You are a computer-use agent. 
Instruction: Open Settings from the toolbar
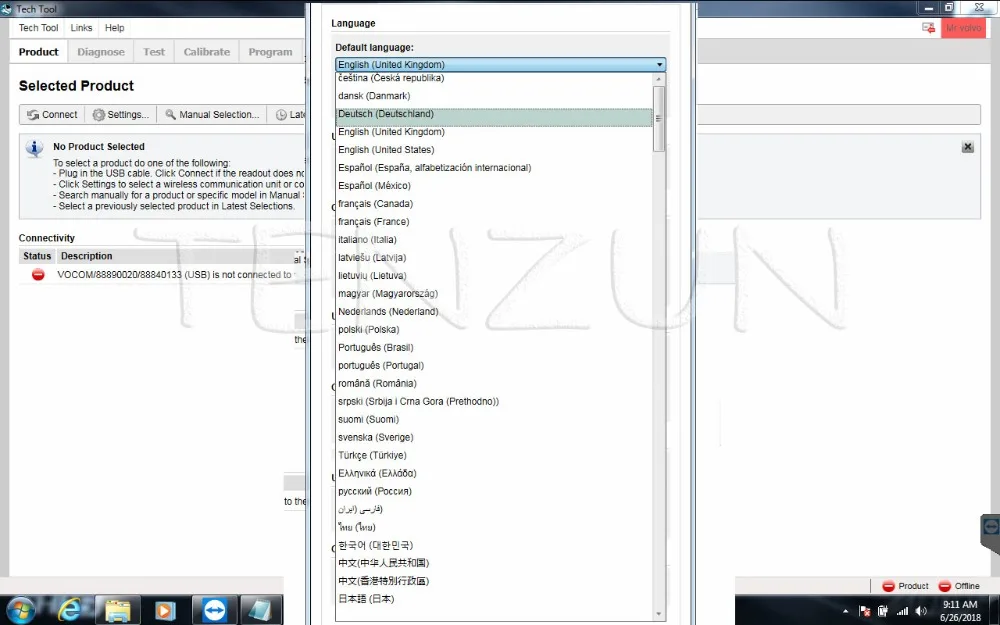click(121, 115)
